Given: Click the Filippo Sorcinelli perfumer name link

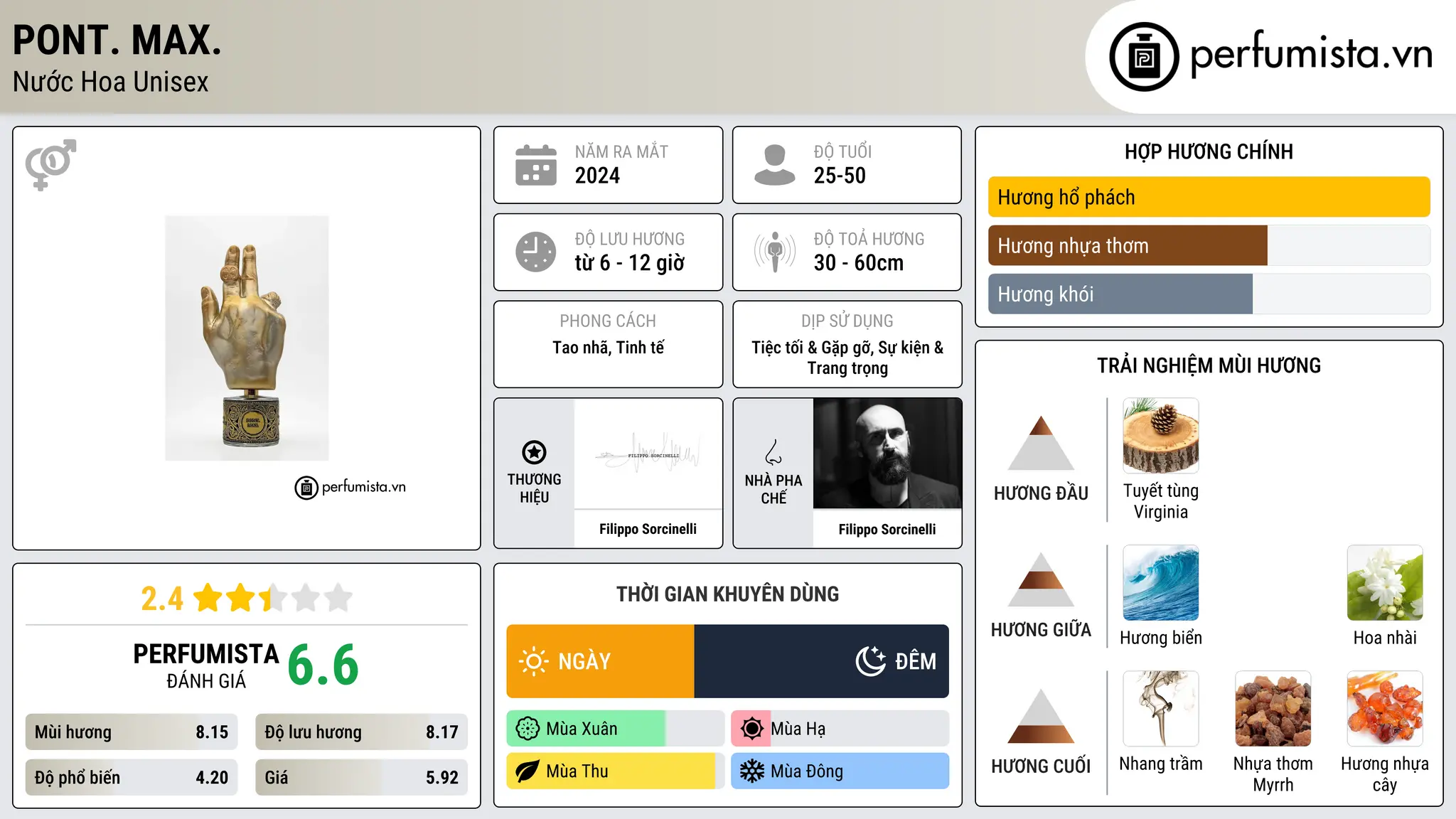Looking at the screenshot, I should click(887, 530).
